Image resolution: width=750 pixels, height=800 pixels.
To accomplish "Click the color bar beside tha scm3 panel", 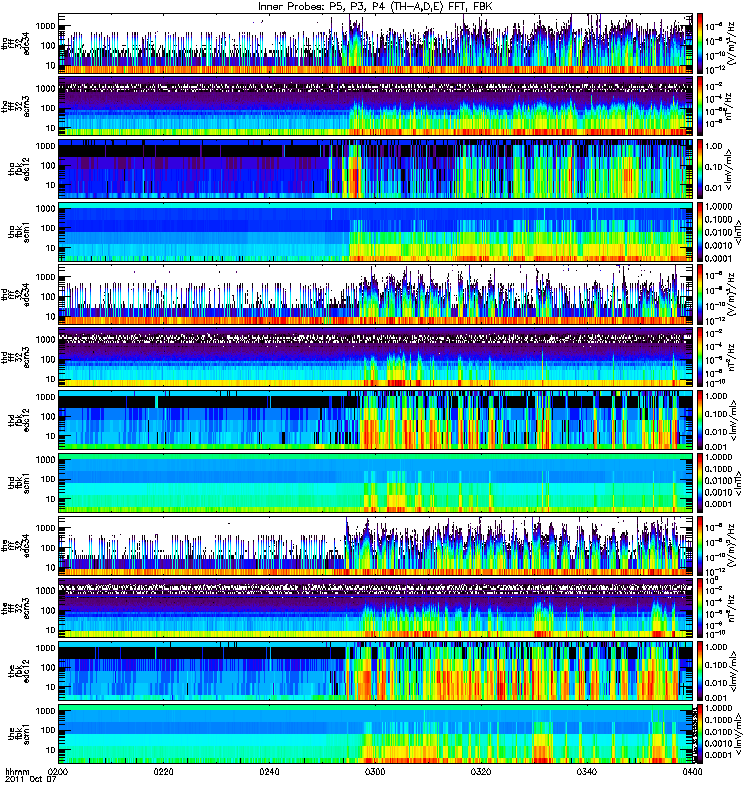I will pyautogui.click(x=700, y=106).
